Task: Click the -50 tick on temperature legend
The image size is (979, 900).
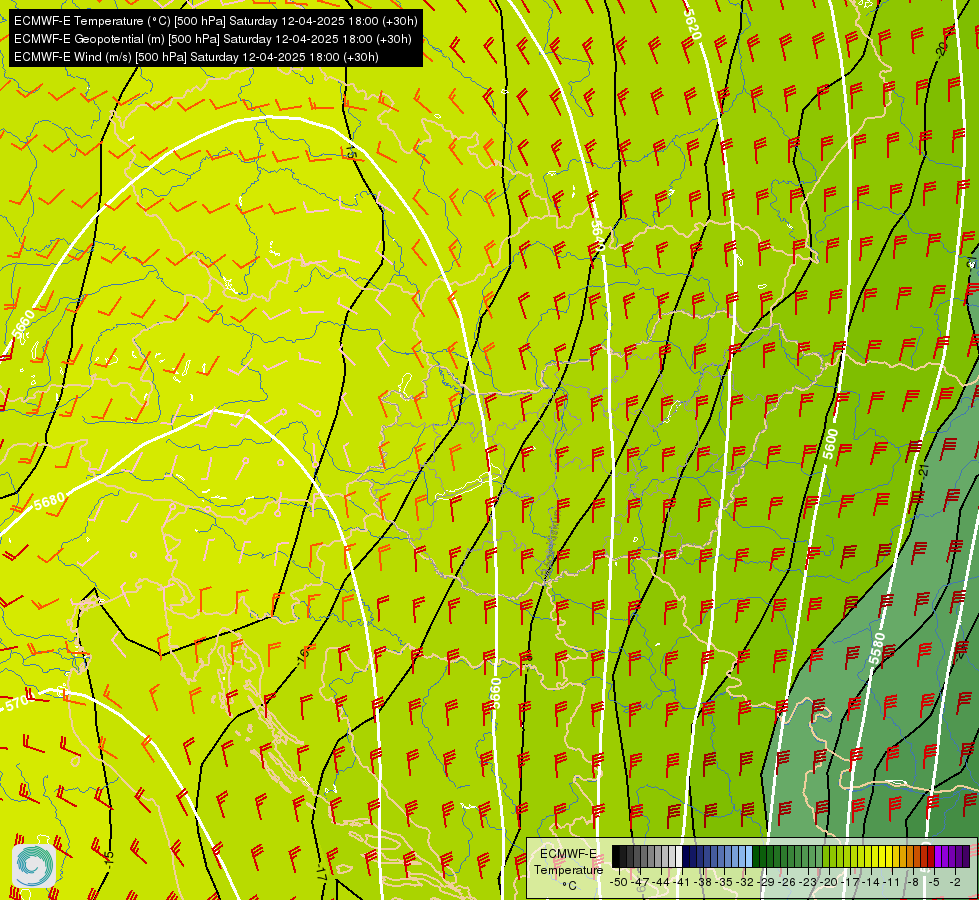Action: tap(619, 882)
